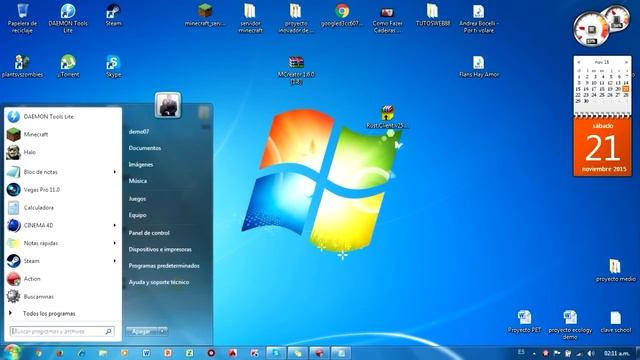Click the ES language indicator in taskbar
Screen dimensions: 640x360
(x=521, y=352)
